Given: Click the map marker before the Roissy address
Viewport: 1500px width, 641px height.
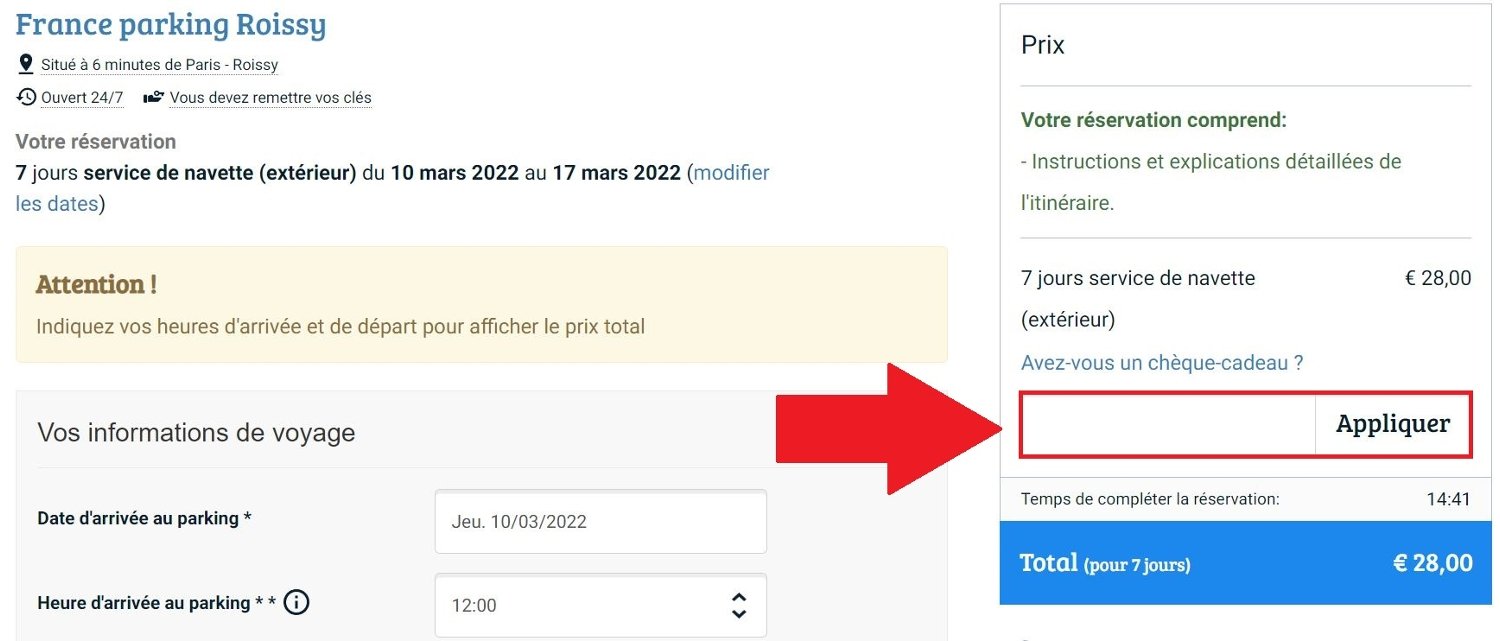Looking at the screenshot, I should pyautogui.click(x=26, y=63).
